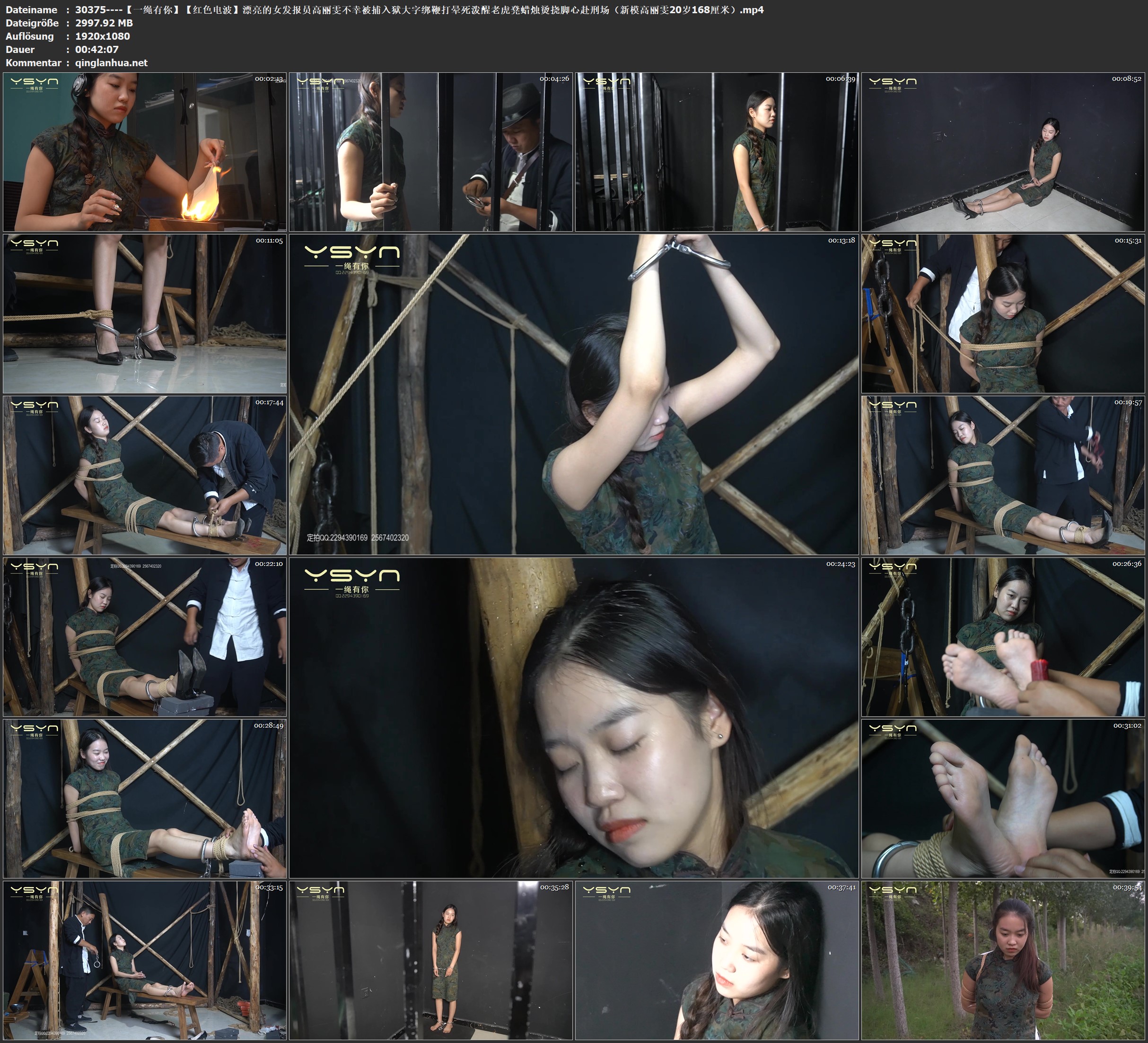Select the outdoor thumbnail timestamped 00:39:54
This screenshot has height=1043, width=1148.
pyautogui.click(x=1003, y=960)
